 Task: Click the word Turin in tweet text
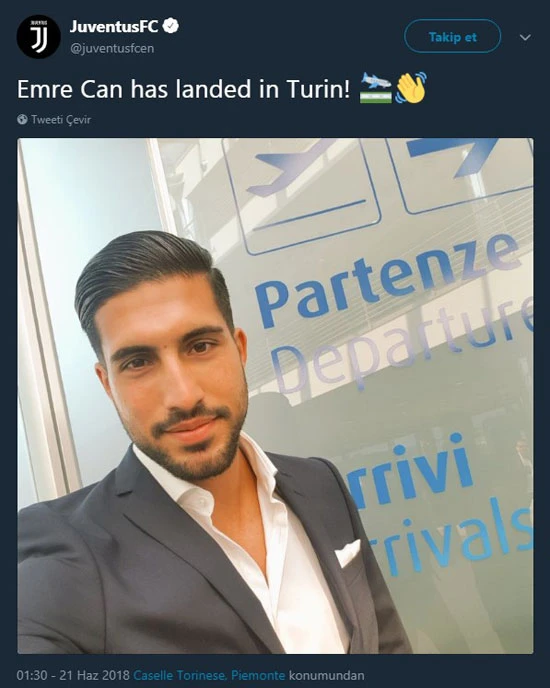pyautogui.click(x=318, y=89)
